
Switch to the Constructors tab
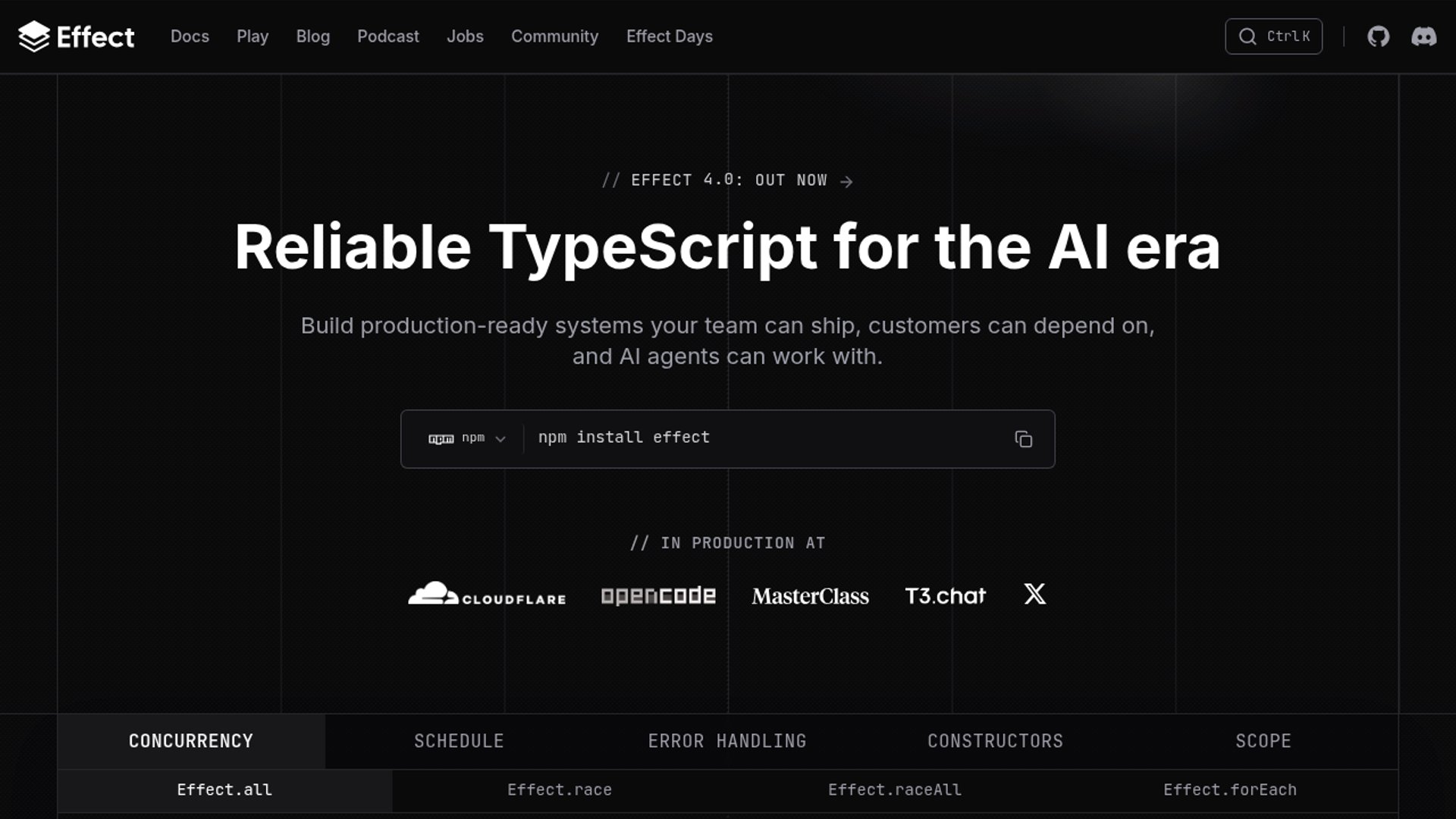pyautogui.click(x=995, y=741)
